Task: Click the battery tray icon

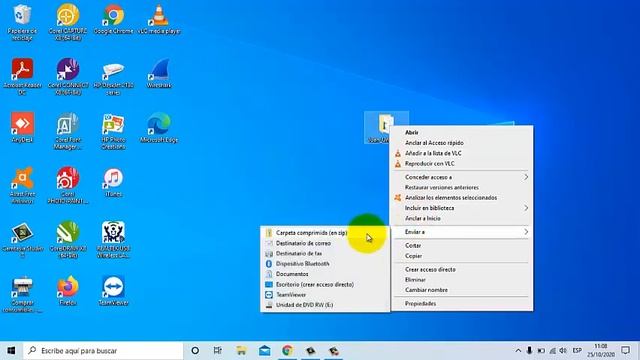Action: [x=541, y=351]
